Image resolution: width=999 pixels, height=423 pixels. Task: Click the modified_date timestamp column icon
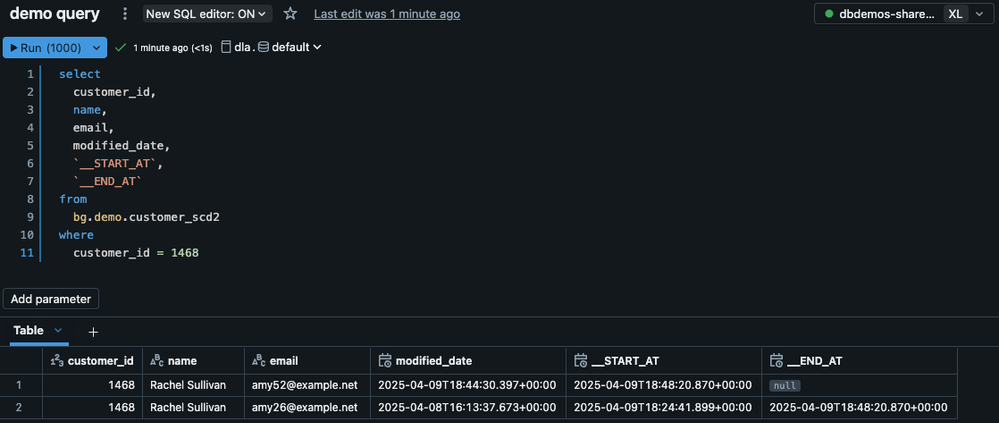[385, 361]
